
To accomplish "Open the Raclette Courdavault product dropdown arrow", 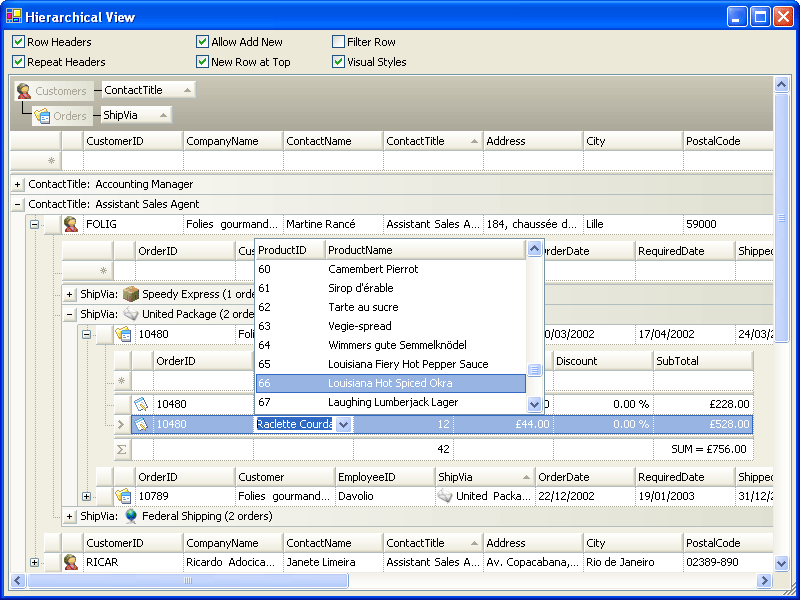I will (x=343, y=424).
